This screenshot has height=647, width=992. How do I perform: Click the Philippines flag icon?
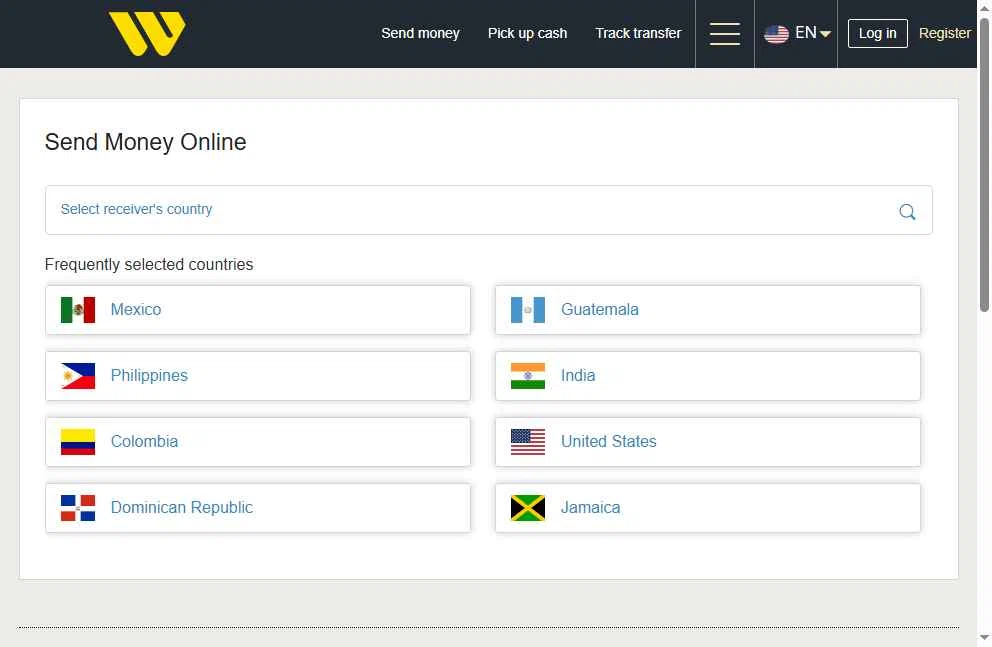[78, 376]
